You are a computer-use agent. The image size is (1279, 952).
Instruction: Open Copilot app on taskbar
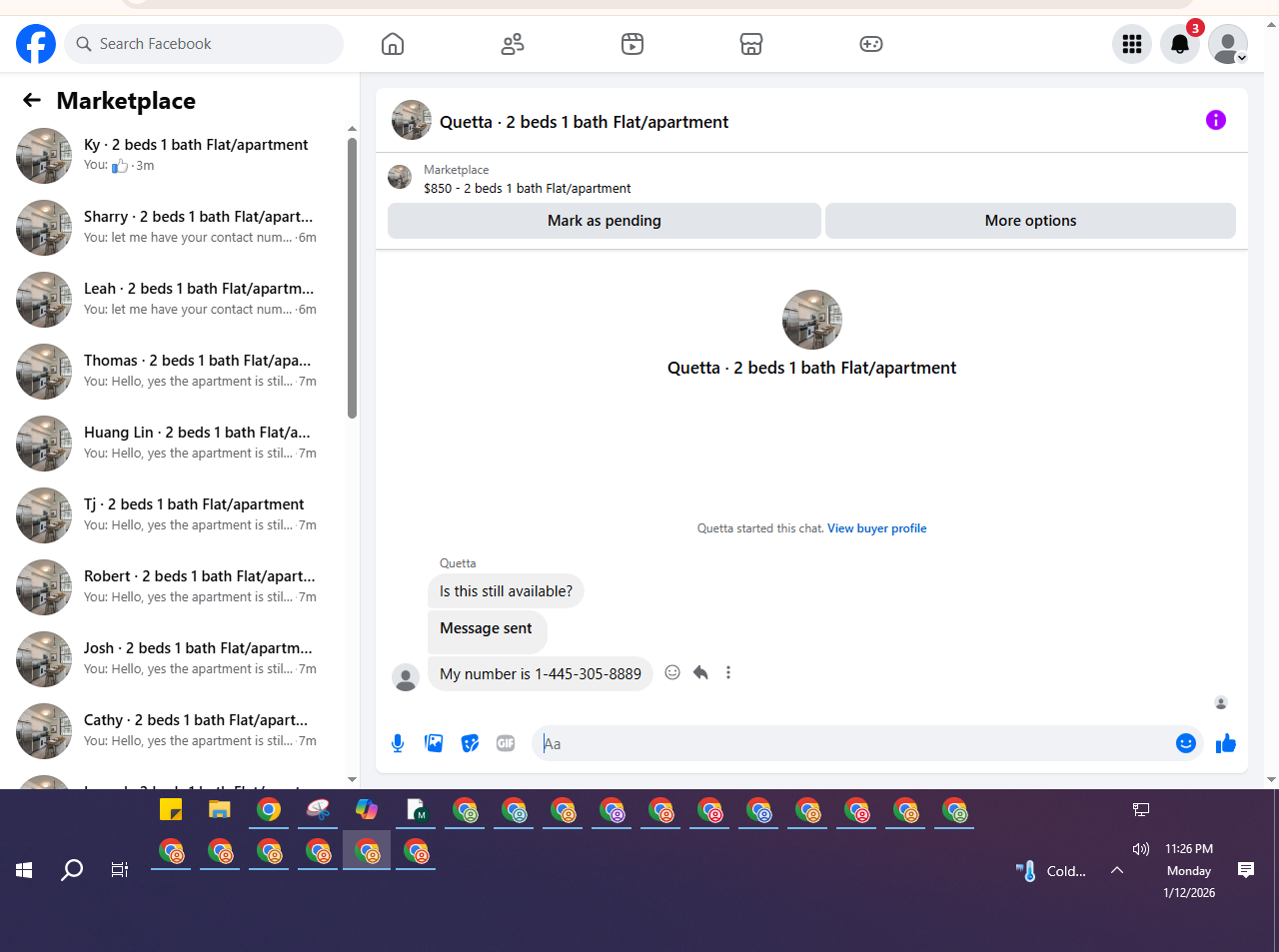tap(367, 809)
